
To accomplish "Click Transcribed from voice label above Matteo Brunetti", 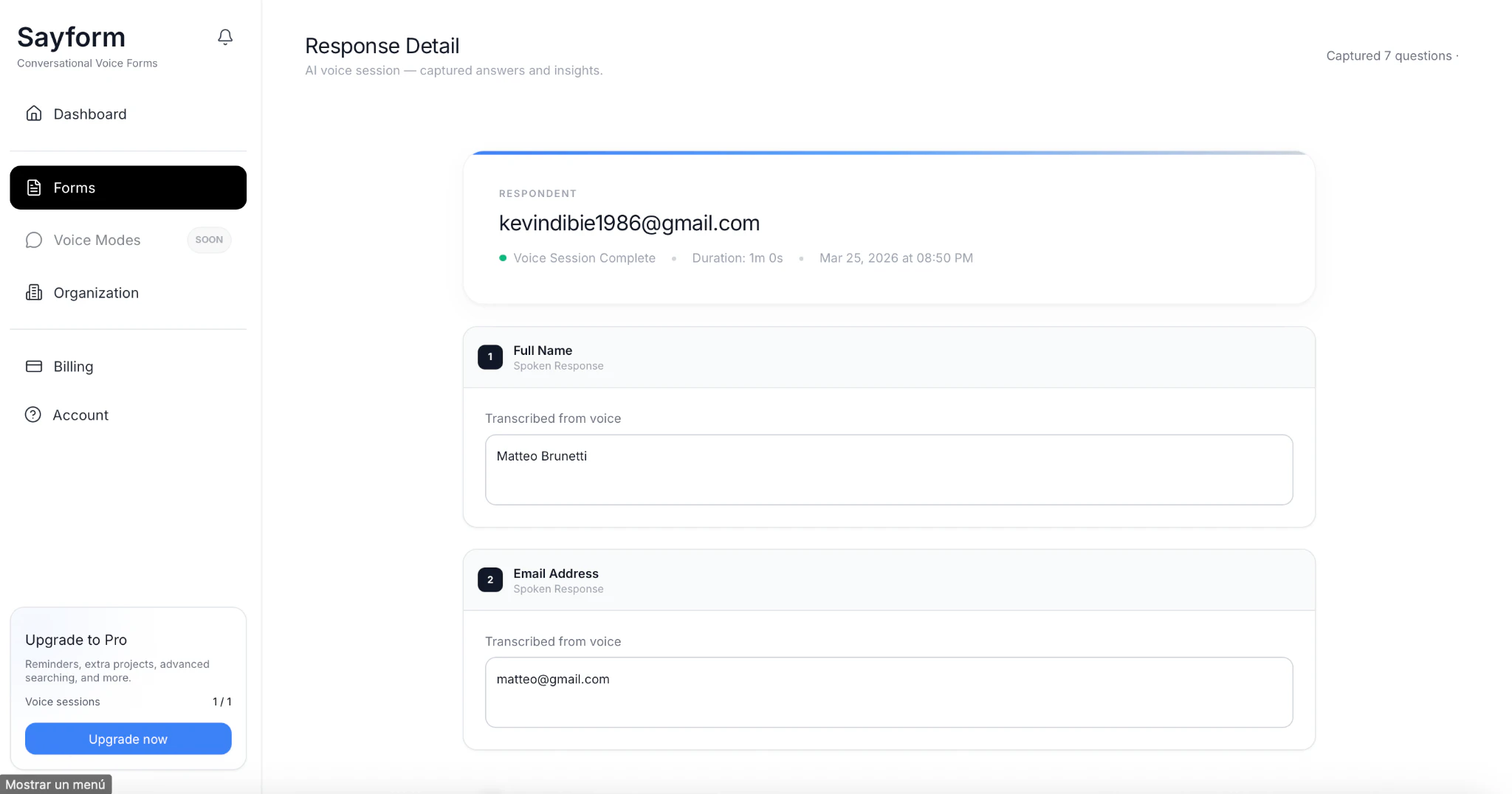I will point(553,418).
